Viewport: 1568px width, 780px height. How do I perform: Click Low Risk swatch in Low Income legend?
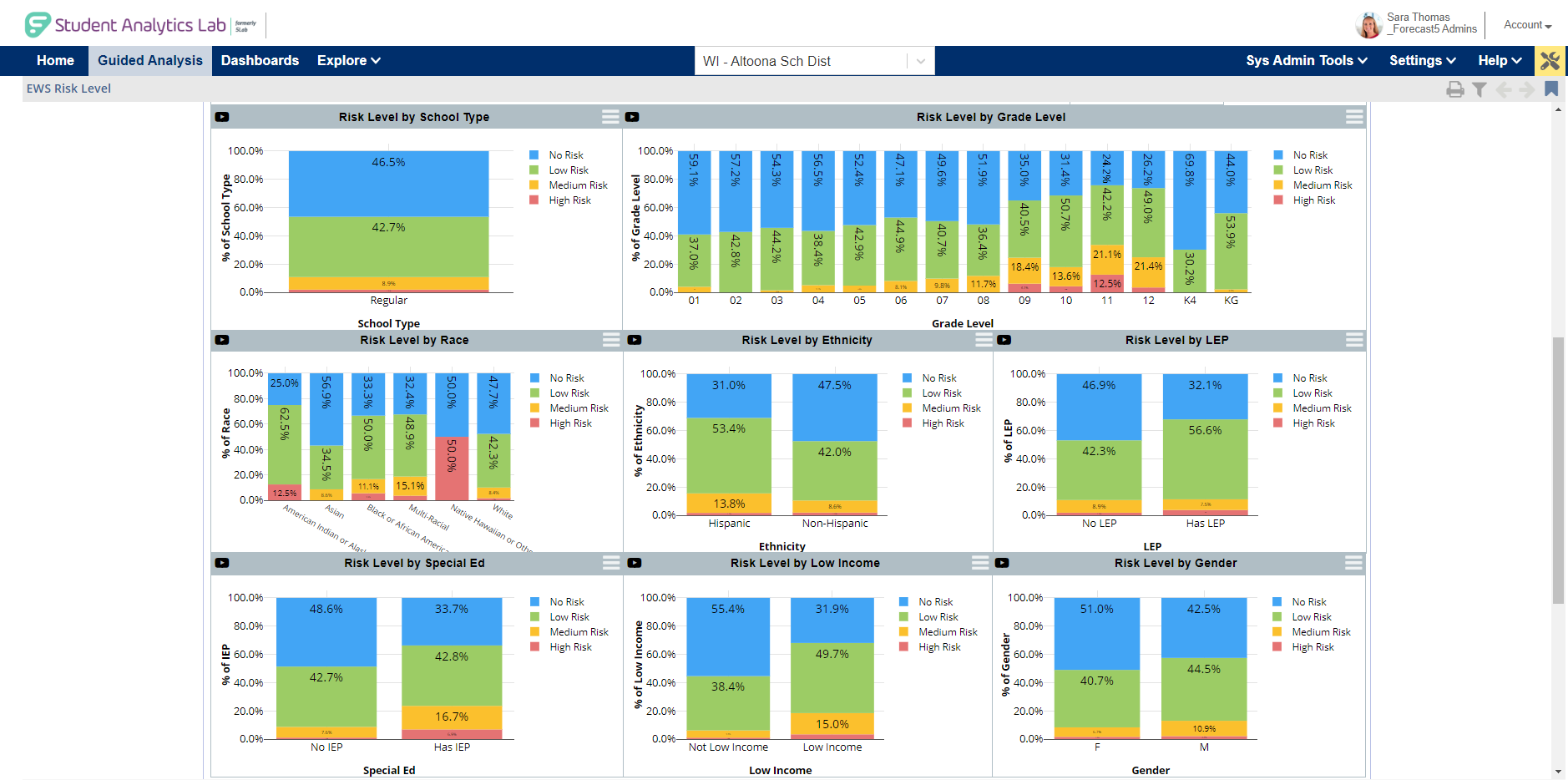point(904,617)
